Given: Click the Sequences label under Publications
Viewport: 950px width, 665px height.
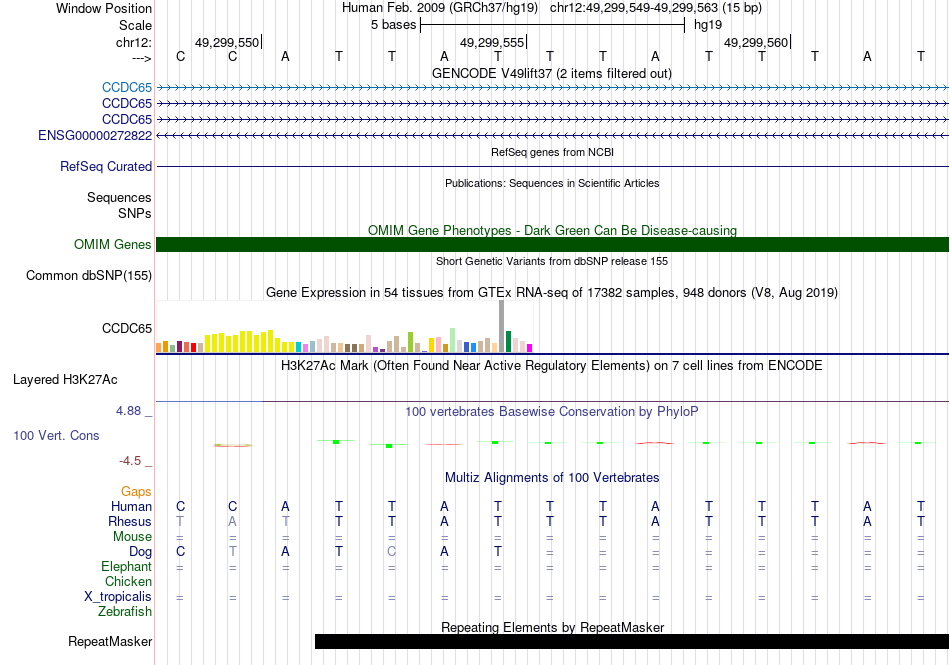Looking at the screenshot, I should click(x=119, y=197).
